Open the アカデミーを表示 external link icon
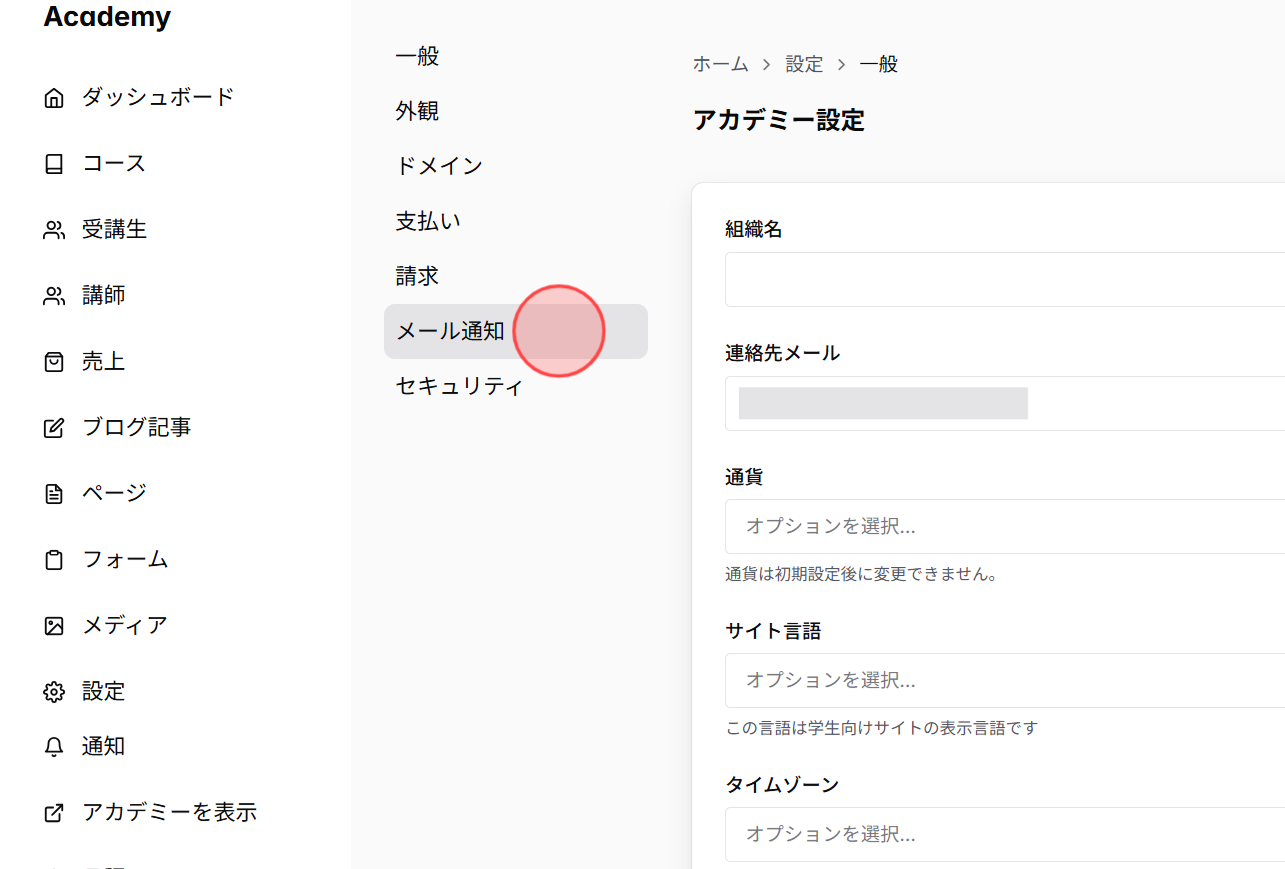This screenshot has width=1285, height=869. (x=53, y=812)
